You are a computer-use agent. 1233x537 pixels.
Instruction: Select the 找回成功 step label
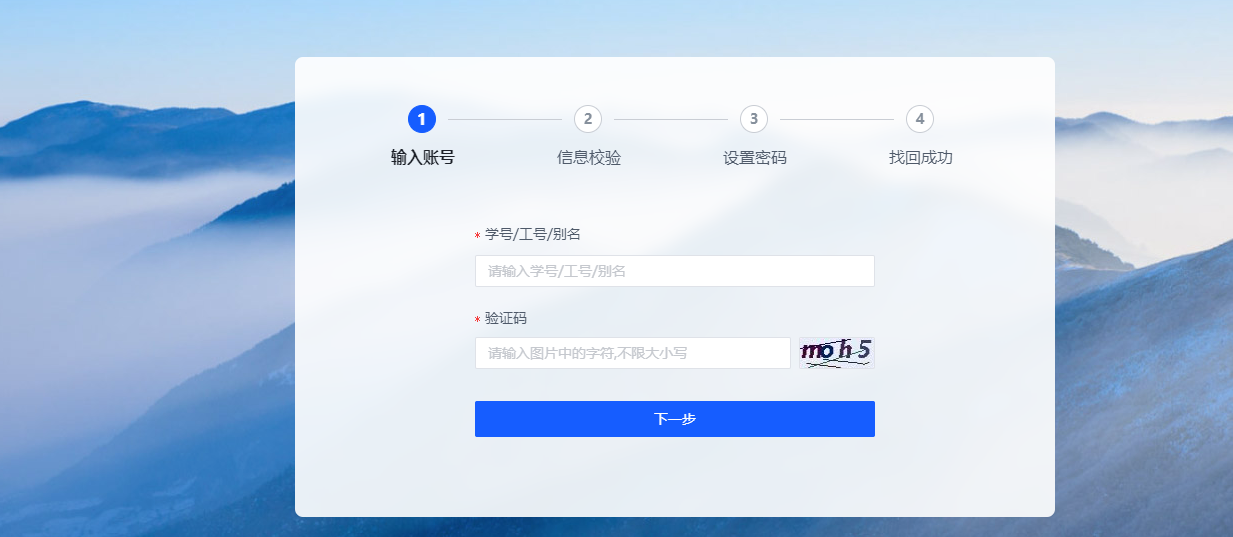tap(921, 158)
